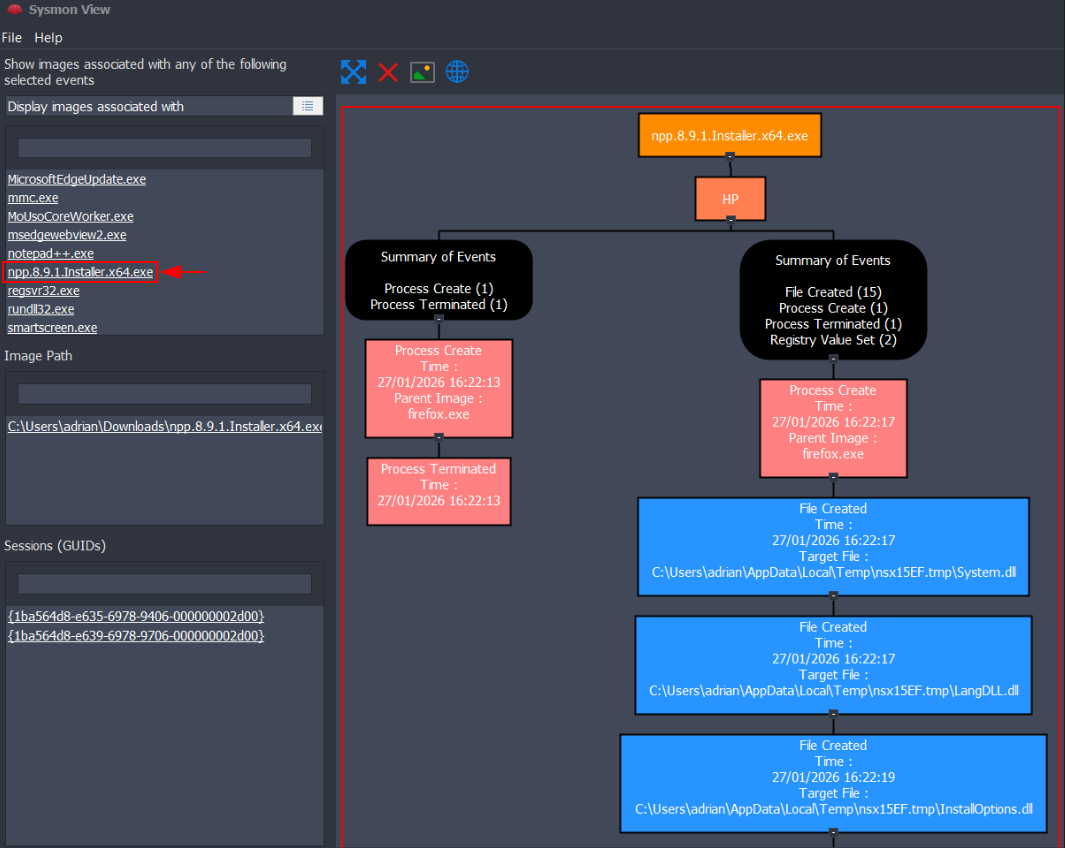Select the session GUID starting 1ba564d8-e635
Screen dimensions: 1065x848
click(136, 616)
